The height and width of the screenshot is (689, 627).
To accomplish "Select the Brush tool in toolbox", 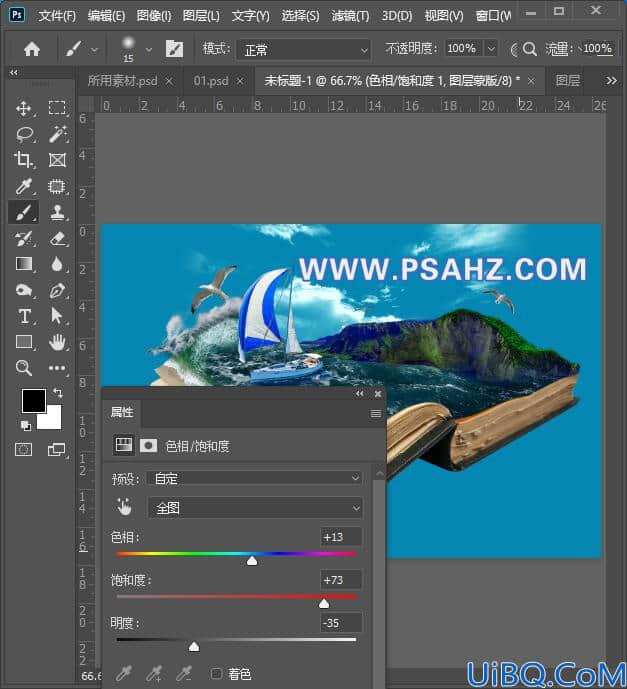I will pos(23,213).
